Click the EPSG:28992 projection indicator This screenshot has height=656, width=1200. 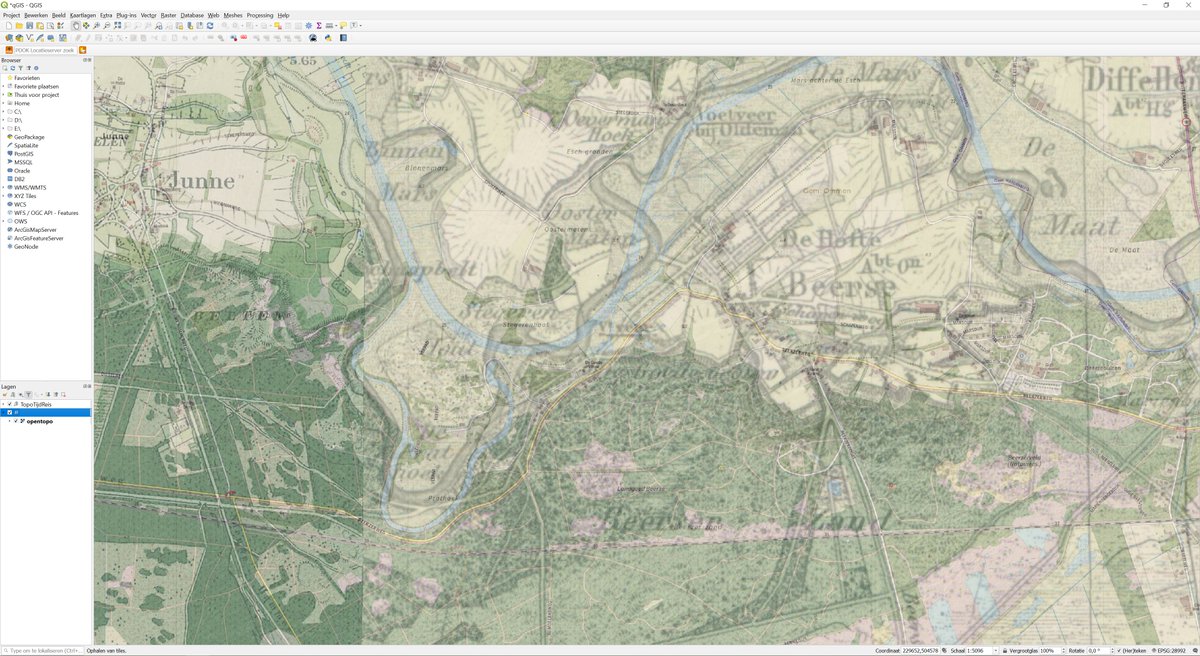coord(1169,651)
